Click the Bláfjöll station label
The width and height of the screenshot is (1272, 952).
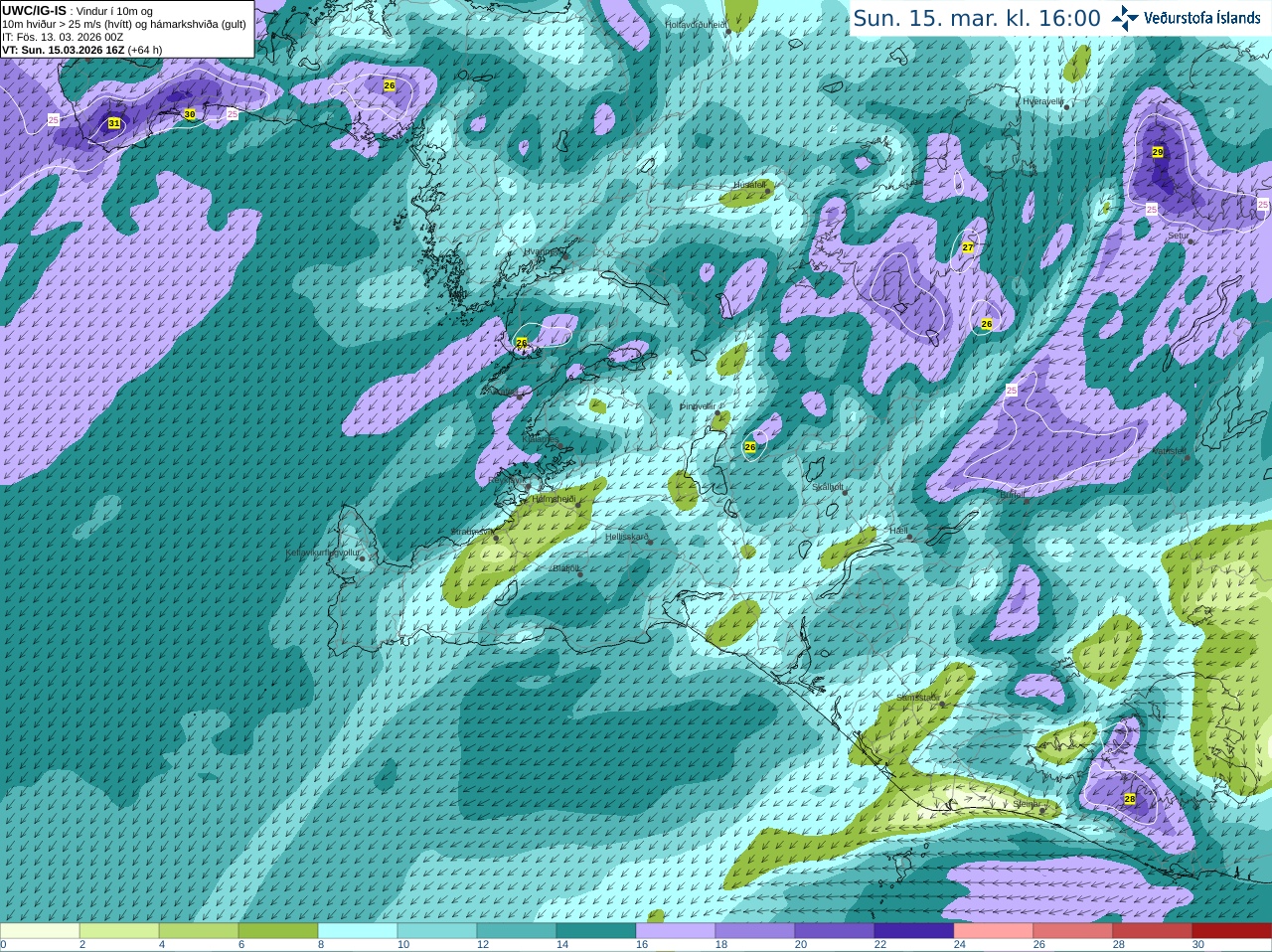pyautogui.click(x=565, y=568)
